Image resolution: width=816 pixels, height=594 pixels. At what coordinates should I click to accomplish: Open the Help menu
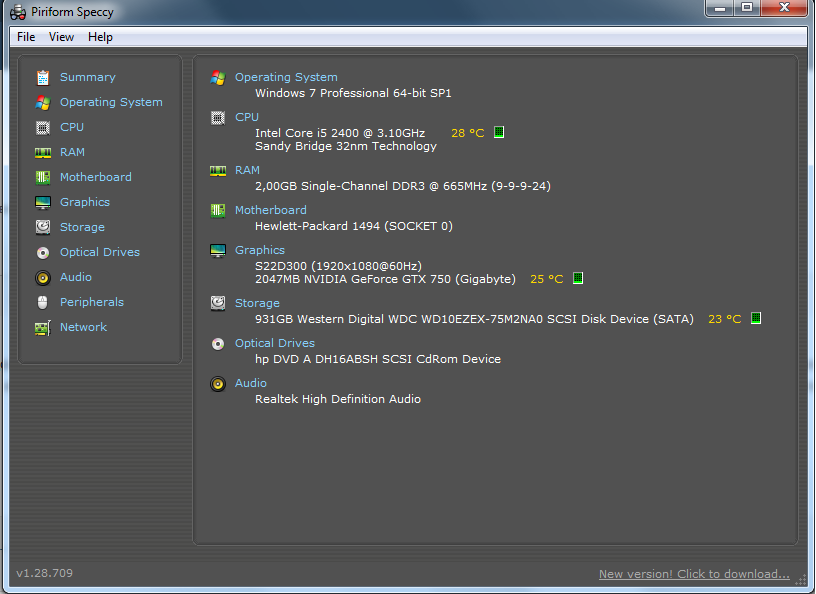tap(100, 37)
